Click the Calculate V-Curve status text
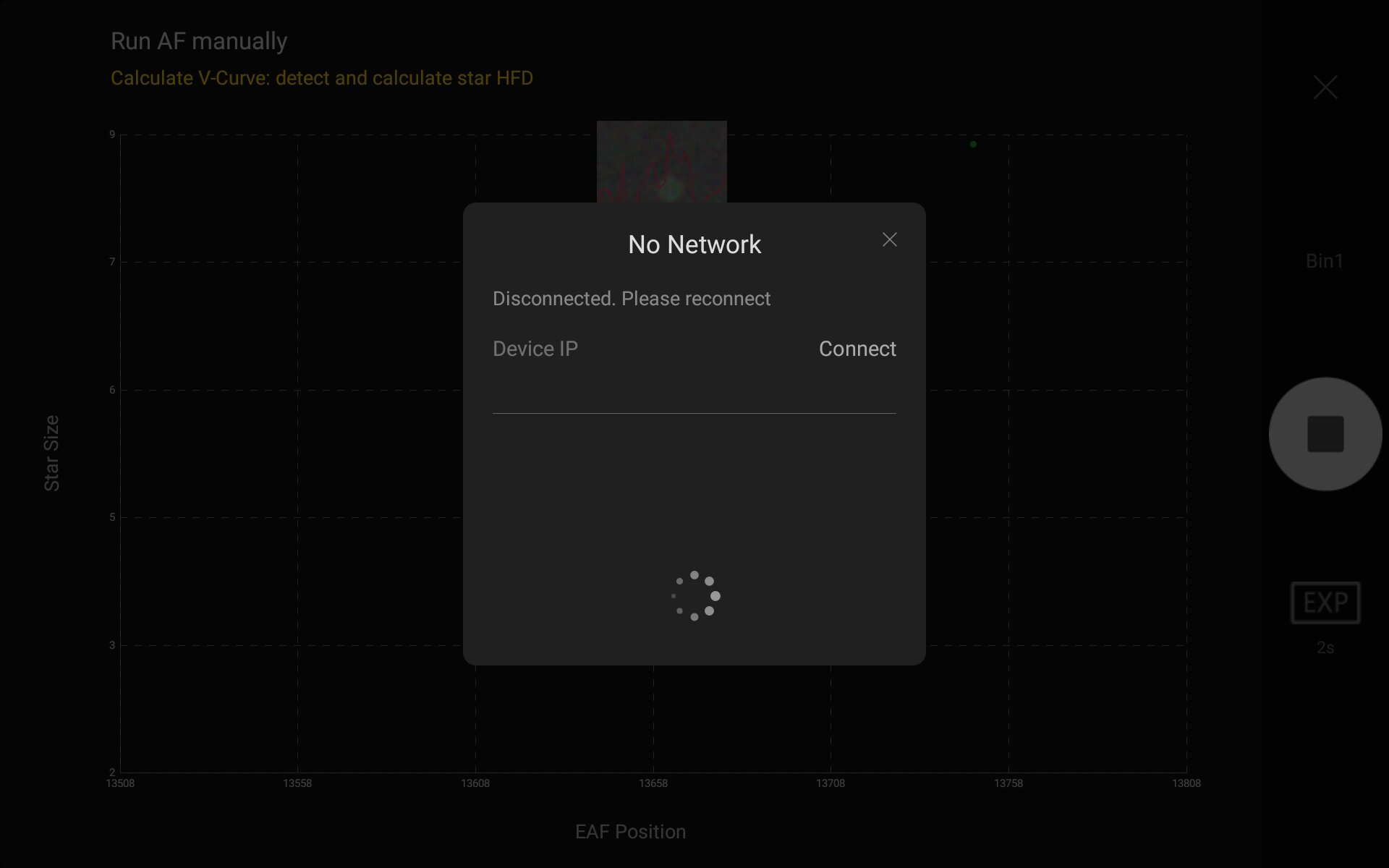The image size is (1389, 868). tap(321, 78)
